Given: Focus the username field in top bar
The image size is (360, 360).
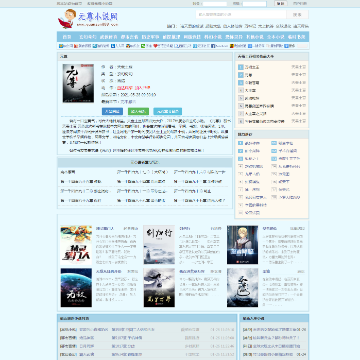Looking at the screenshot, I should click(214, 4).
